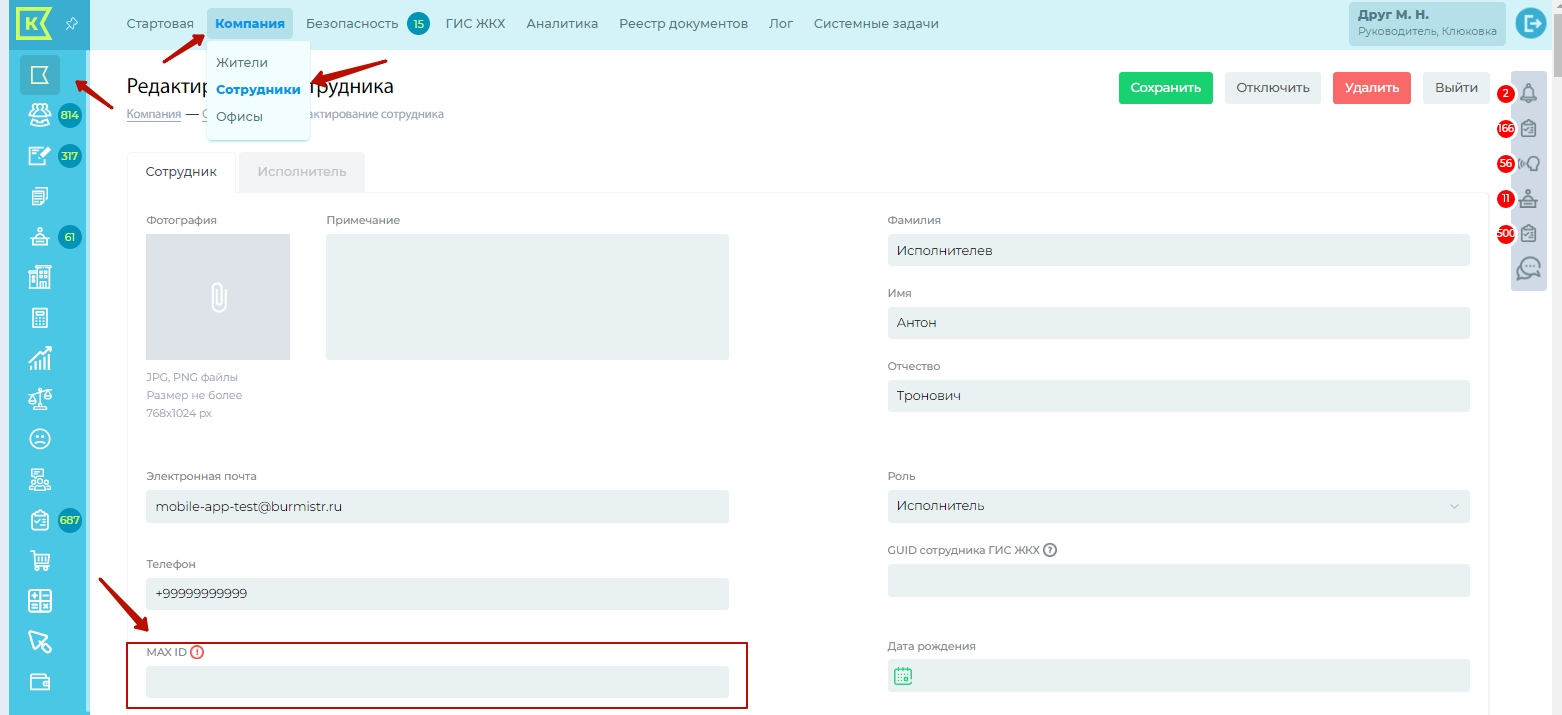Screen dimensions: 1562x715
Task: Open residents icon with 814 badge
Action: tap(40, 115)
